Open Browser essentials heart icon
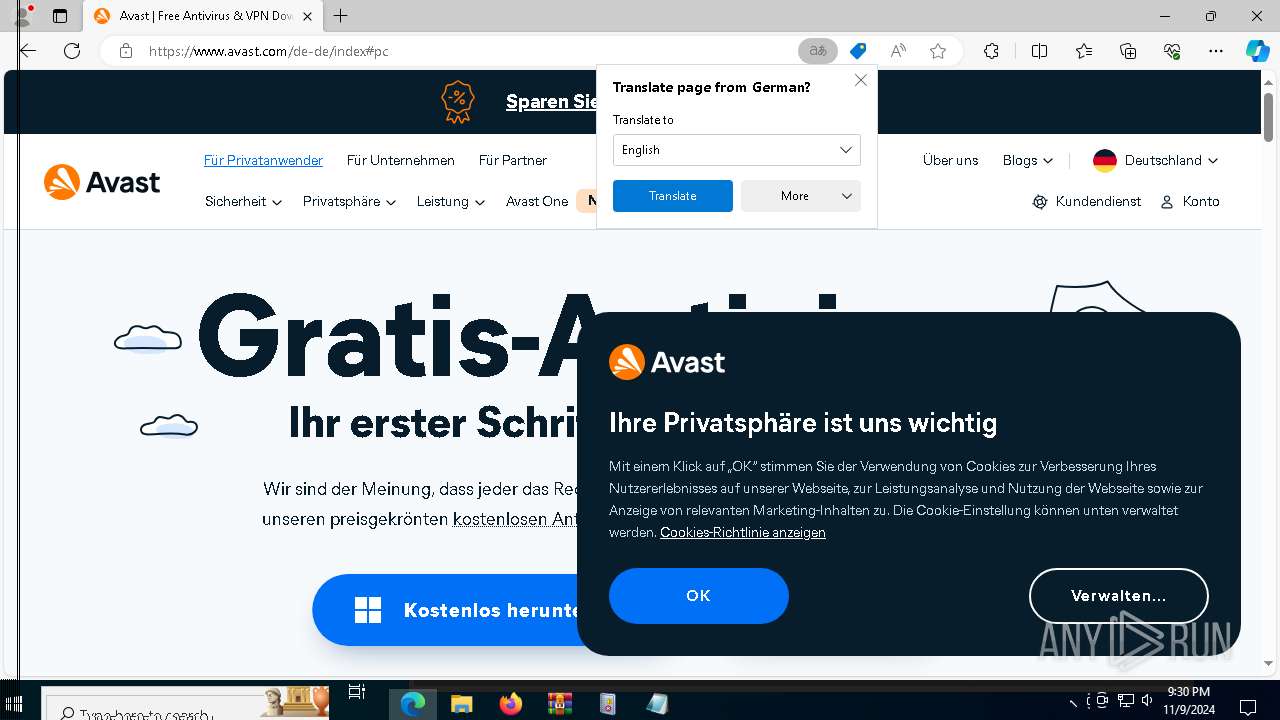The image size is (1280, 720). (x=1172, y=51)
